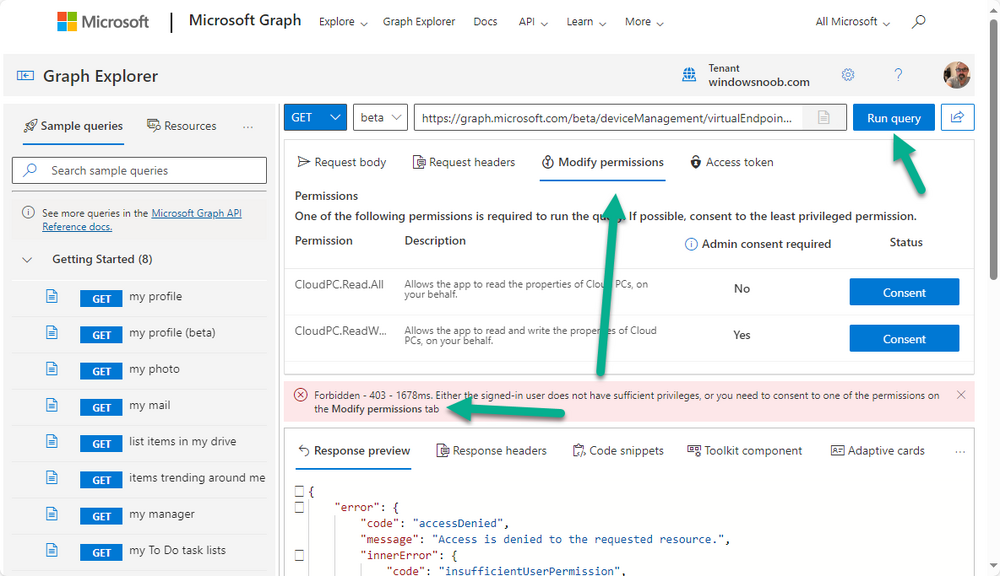Screen dimensions: 1000x576
Task: Open the help question mark icon
Action: (898, 75)
